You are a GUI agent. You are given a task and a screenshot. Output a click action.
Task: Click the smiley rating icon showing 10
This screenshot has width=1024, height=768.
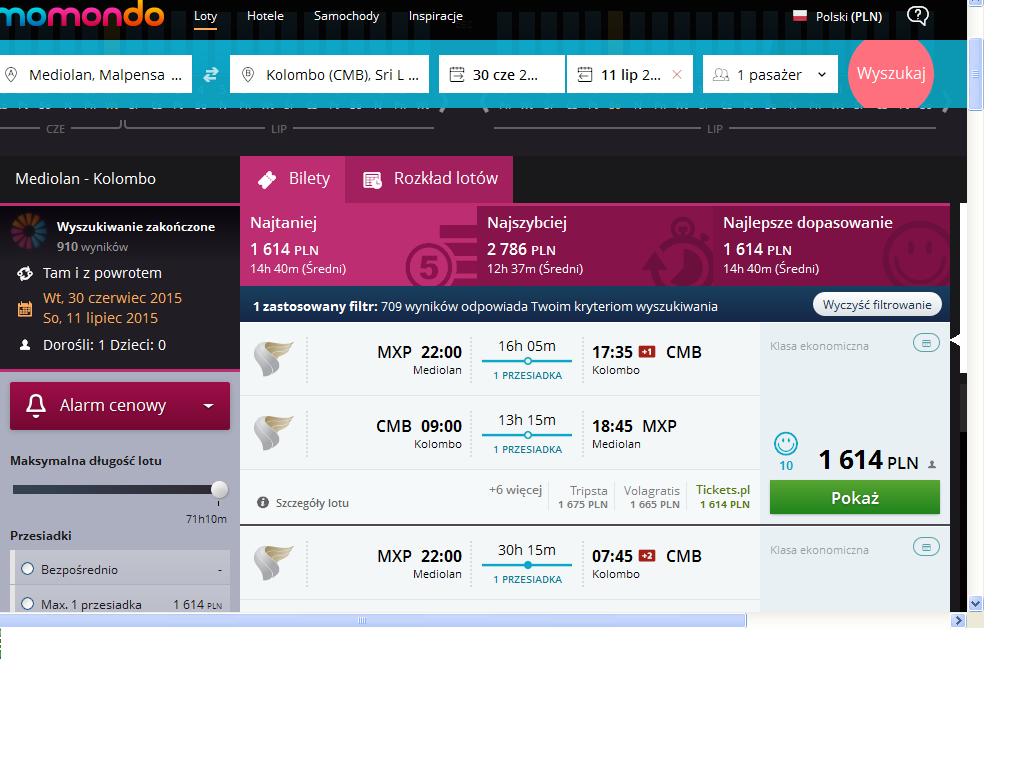coord(786,444)
